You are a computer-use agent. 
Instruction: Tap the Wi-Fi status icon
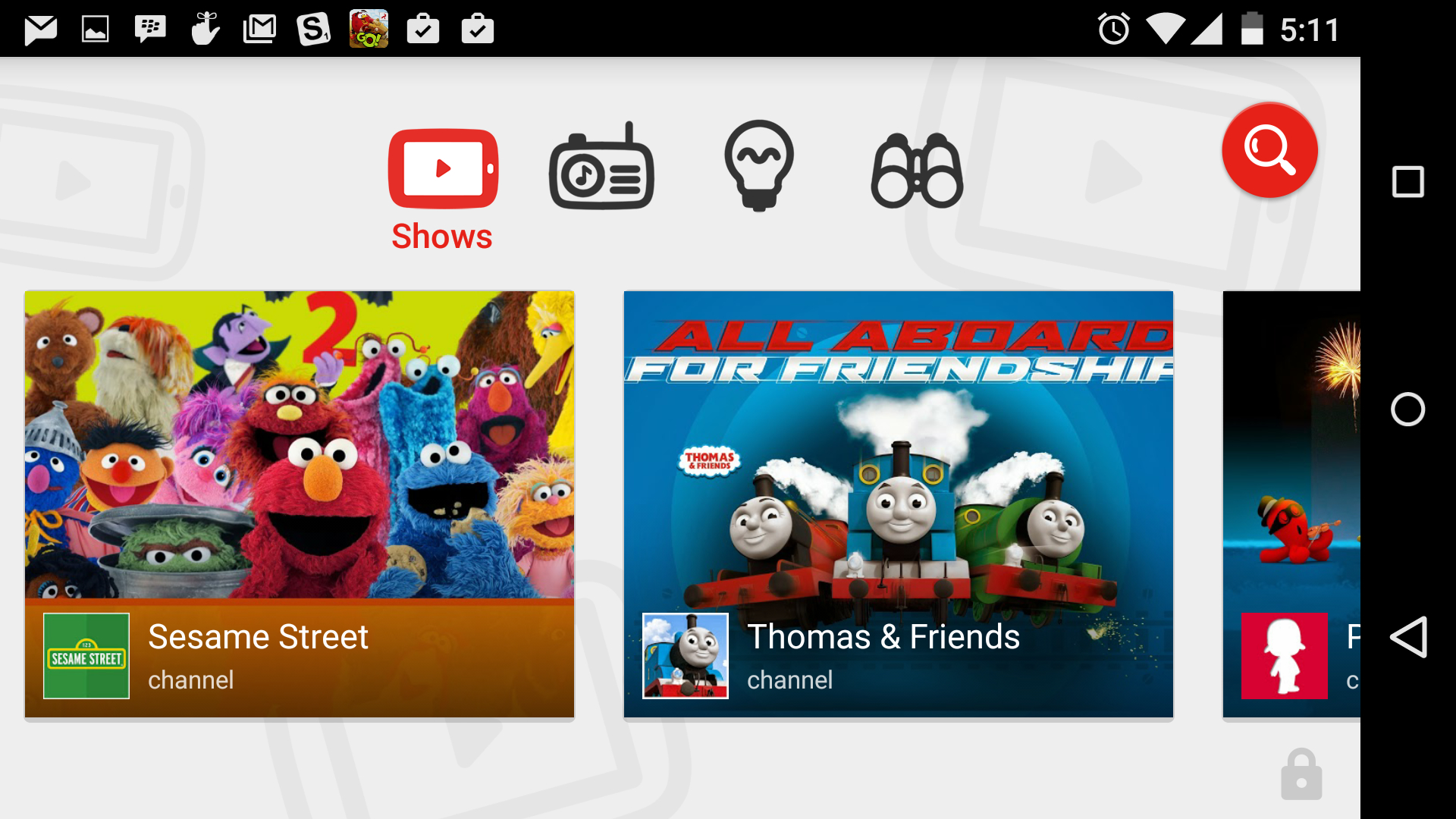tap(1166, 30)
